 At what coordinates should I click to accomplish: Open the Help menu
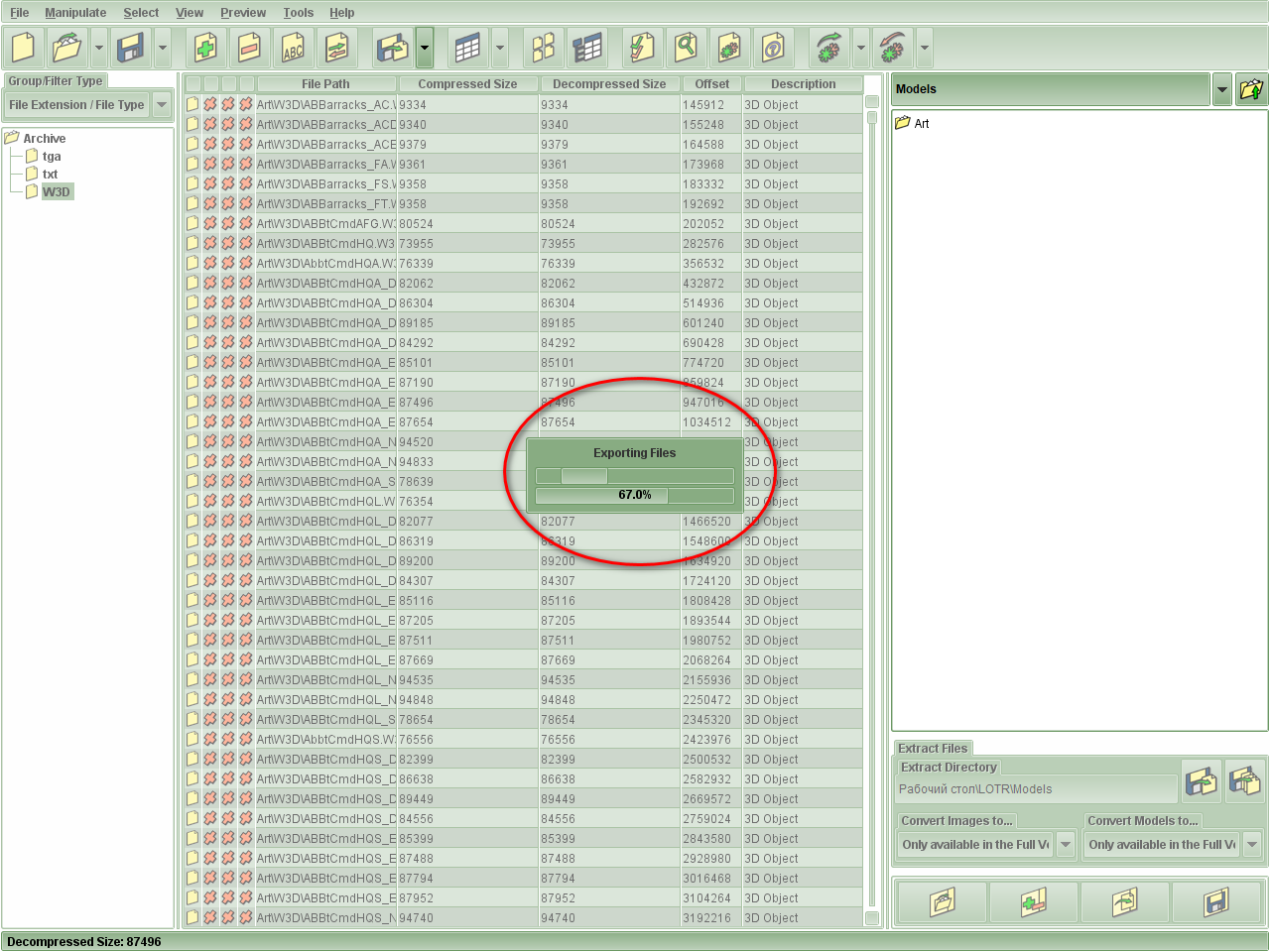tap(341, 13)
